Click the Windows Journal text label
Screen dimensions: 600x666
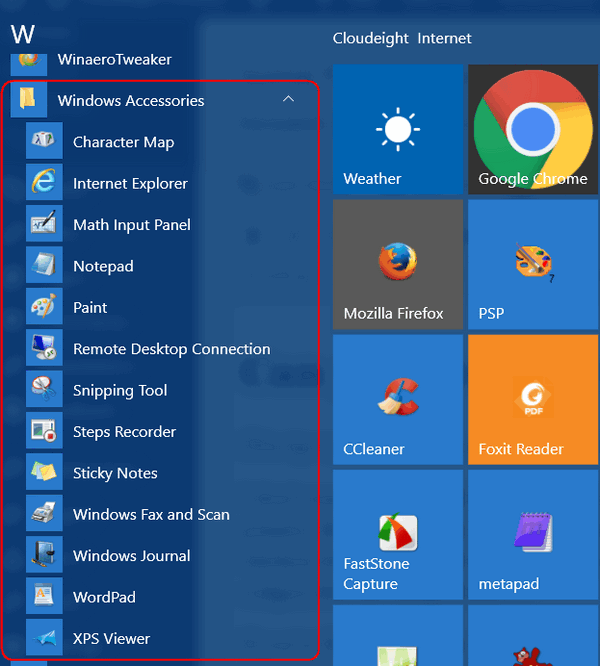[132, 556]
